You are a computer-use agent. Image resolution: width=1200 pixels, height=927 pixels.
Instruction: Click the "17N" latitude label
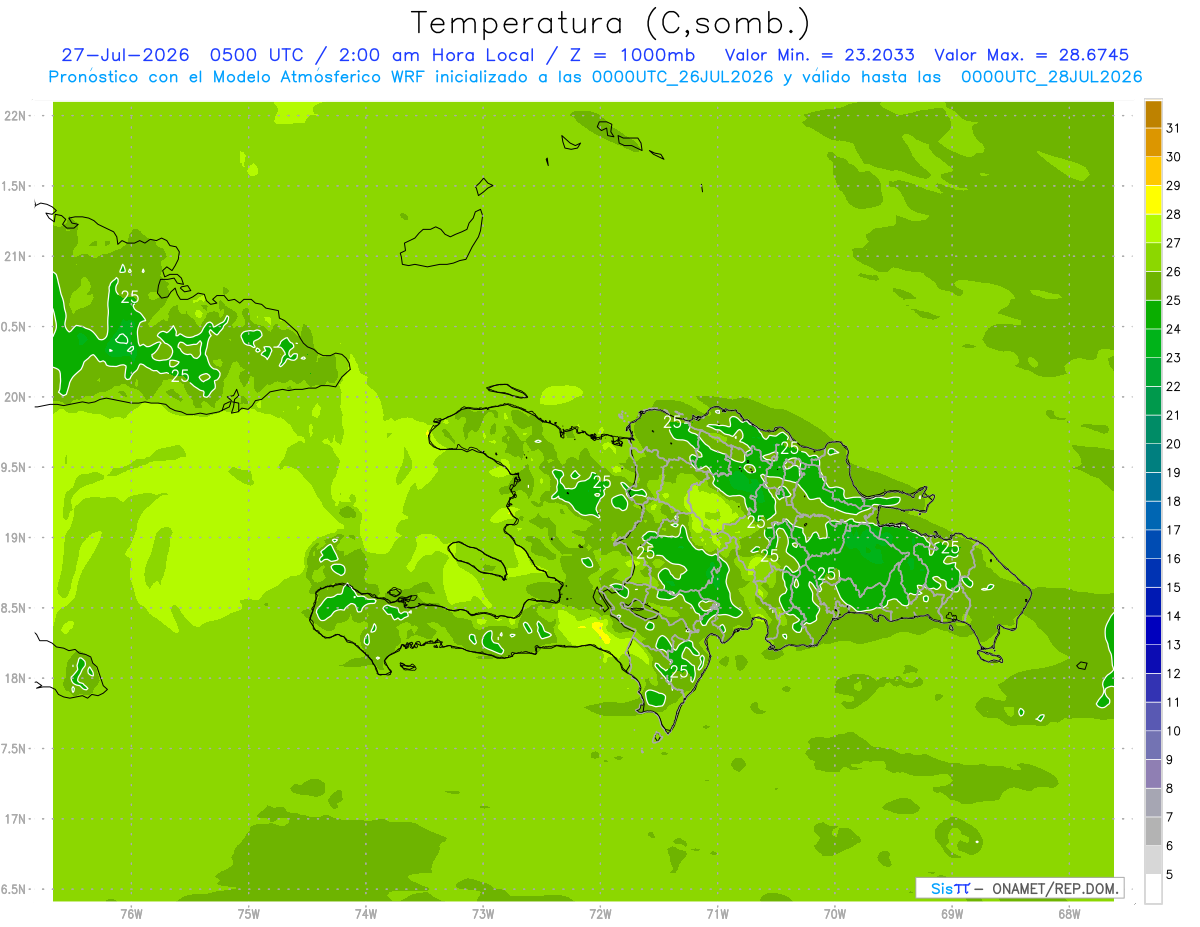tap(15, 819)
